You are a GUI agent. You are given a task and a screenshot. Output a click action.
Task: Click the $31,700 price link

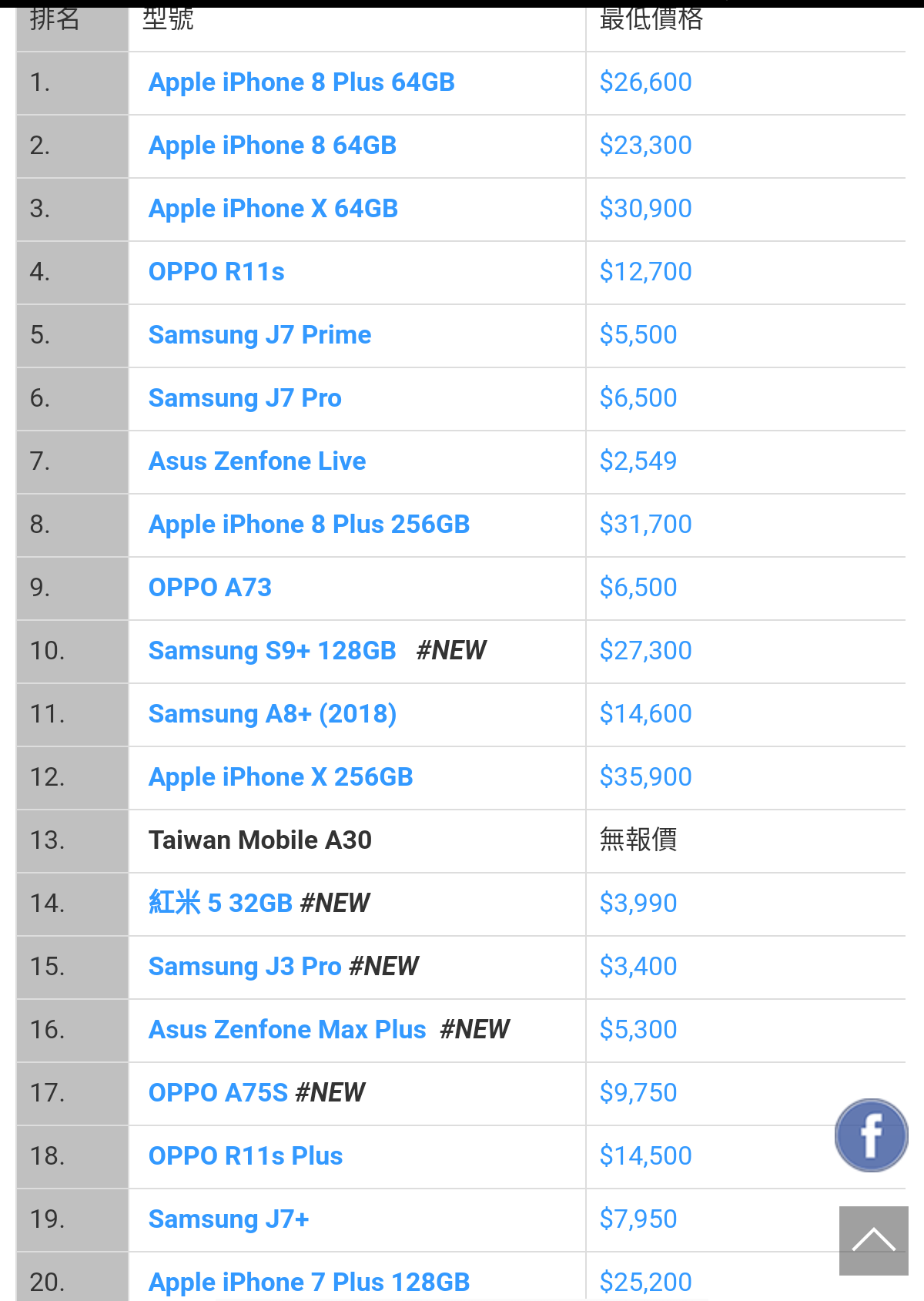coord(645,525)
